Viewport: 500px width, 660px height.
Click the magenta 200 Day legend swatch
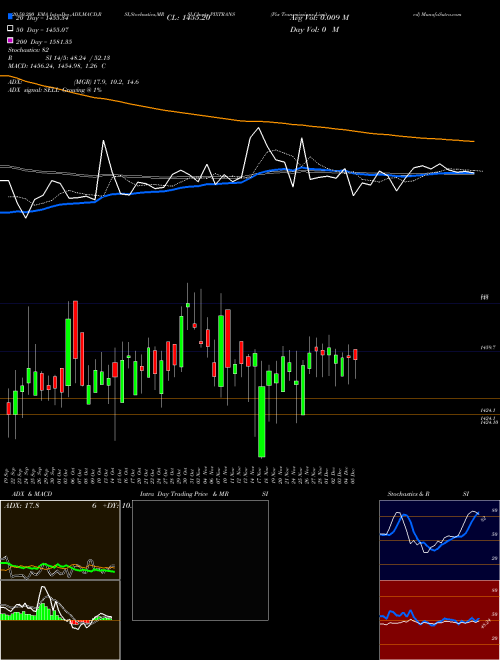[11, 41]
